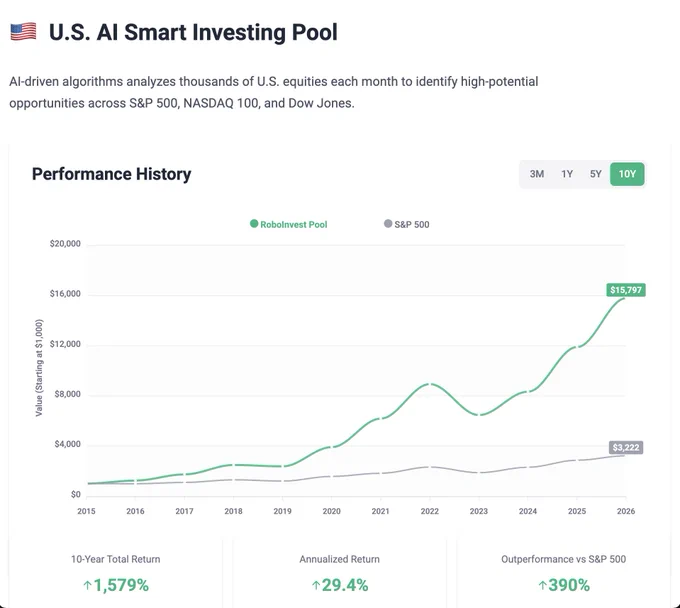Click the US flag icon
The image size is (680, 608).
[23, 32]
